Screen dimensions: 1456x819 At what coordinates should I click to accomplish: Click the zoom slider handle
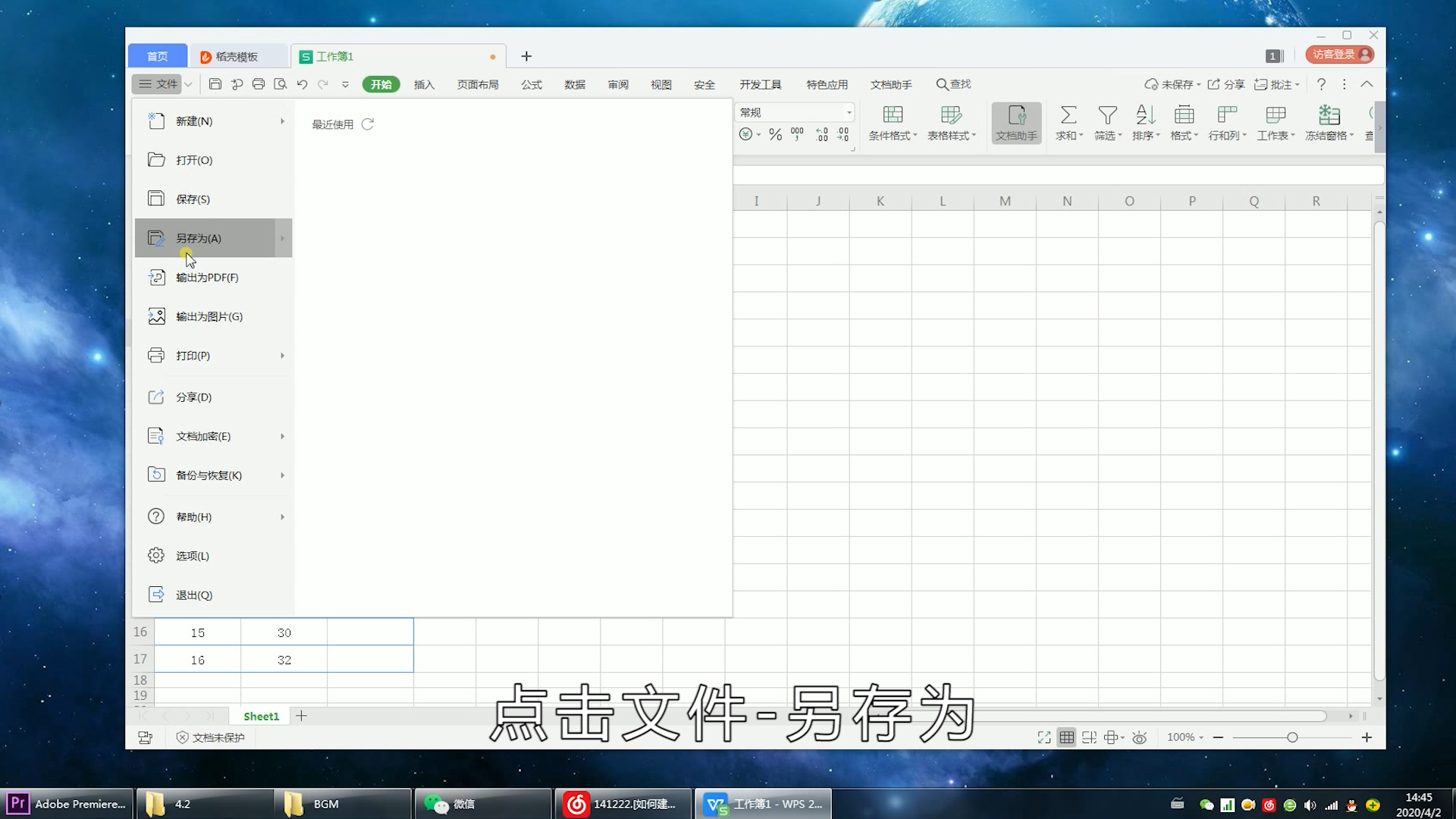click(x=1292, y=737)
